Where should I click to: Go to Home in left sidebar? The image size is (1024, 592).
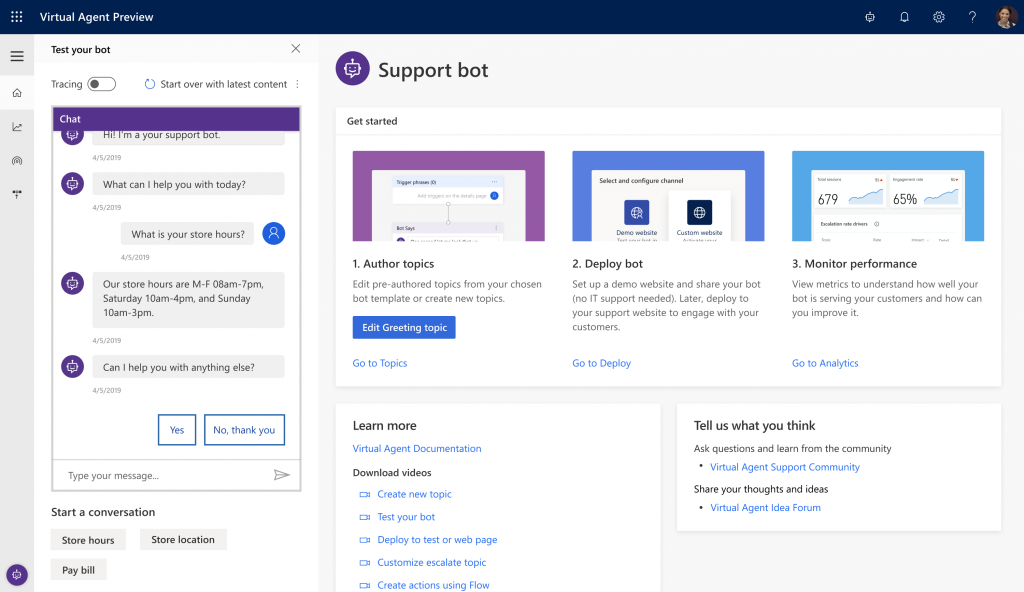point(17,93)
